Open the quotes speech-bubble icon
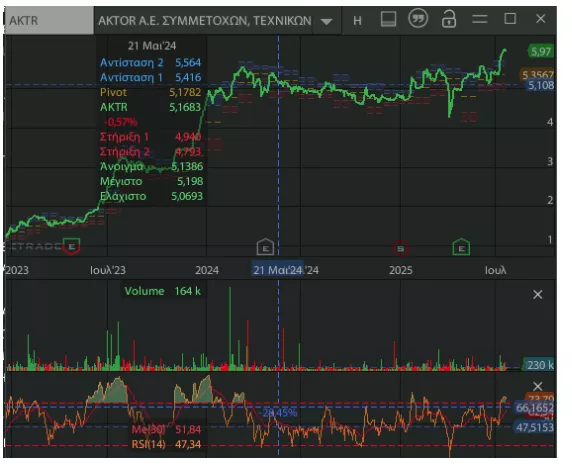 [418, 19]
